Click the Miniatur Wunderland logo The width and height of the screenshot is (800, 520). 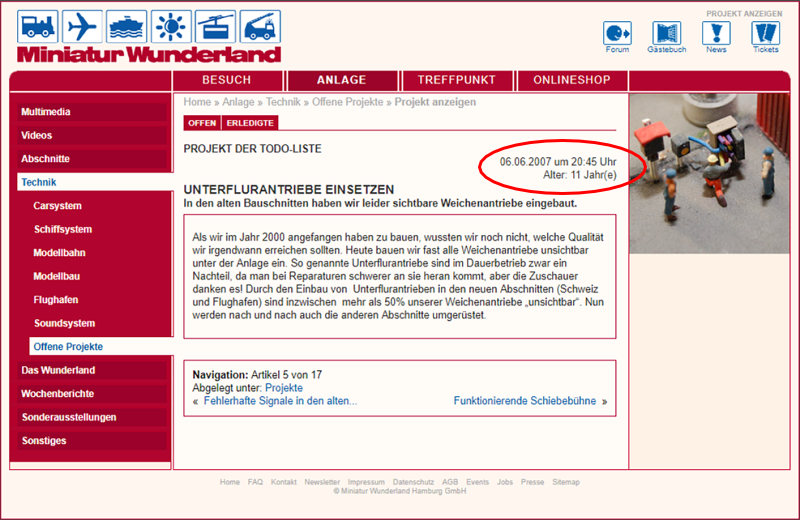point(149,55)
